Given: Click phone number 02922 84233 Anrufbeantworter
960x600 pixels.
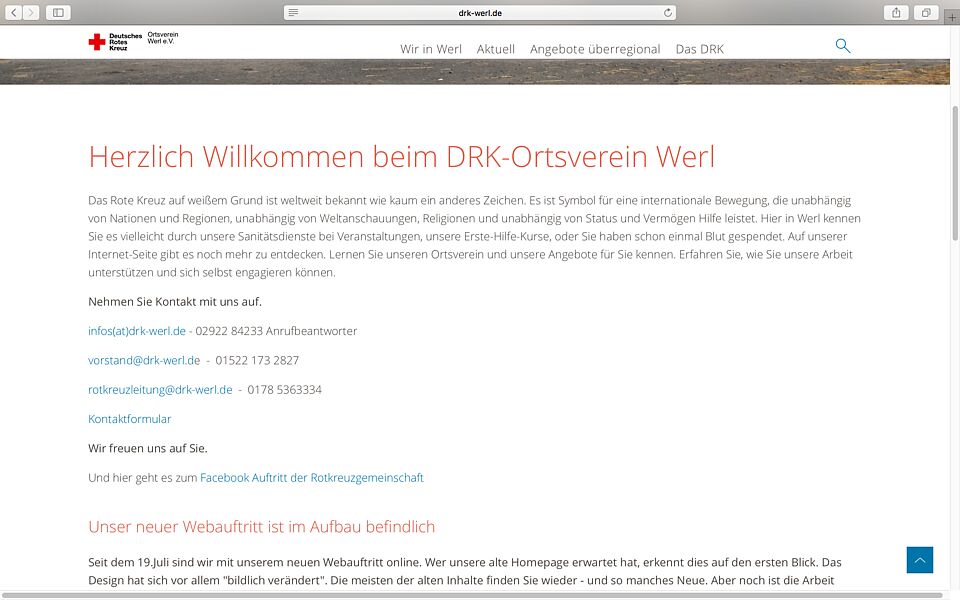Looking at the screenshot, I should click(x=276, y=331).
